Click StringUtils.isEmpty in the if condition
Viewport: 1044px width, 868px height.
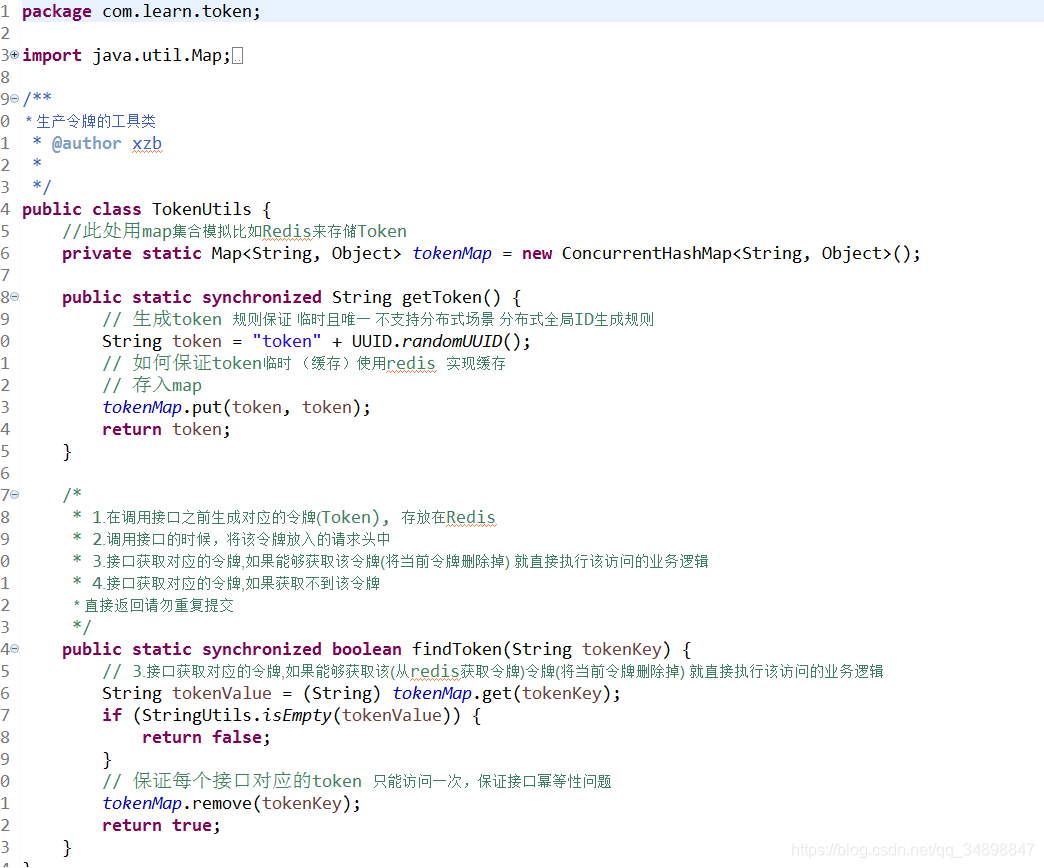coord(236,715)
